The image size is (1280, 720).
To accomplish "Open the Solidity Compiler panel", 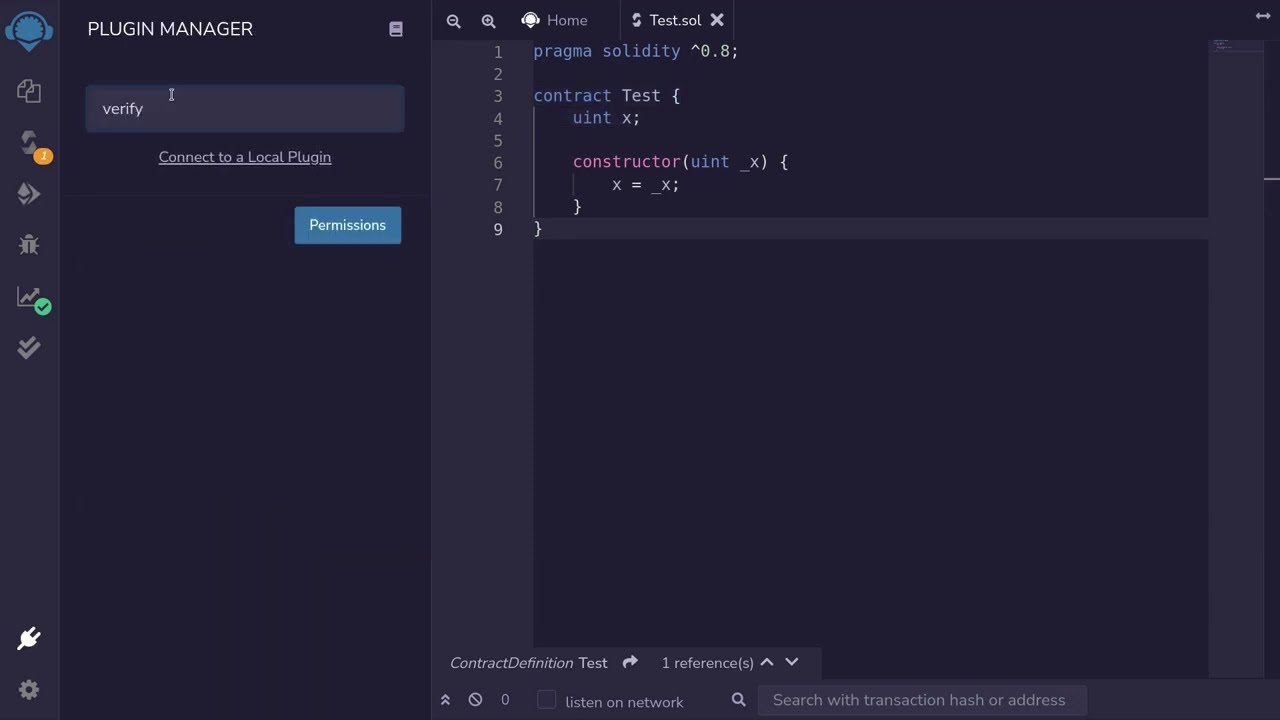I will [28, 143].
